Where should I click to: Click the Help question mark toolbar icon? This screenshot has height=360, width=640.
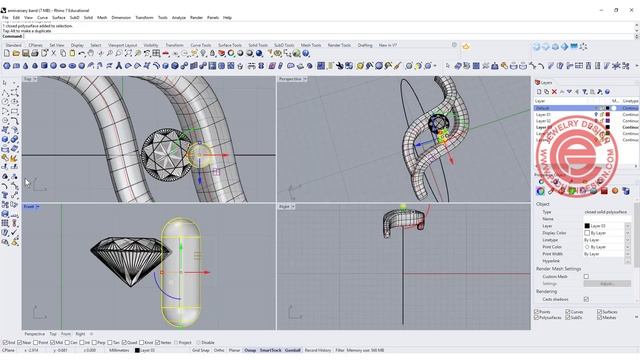[306, 53]
